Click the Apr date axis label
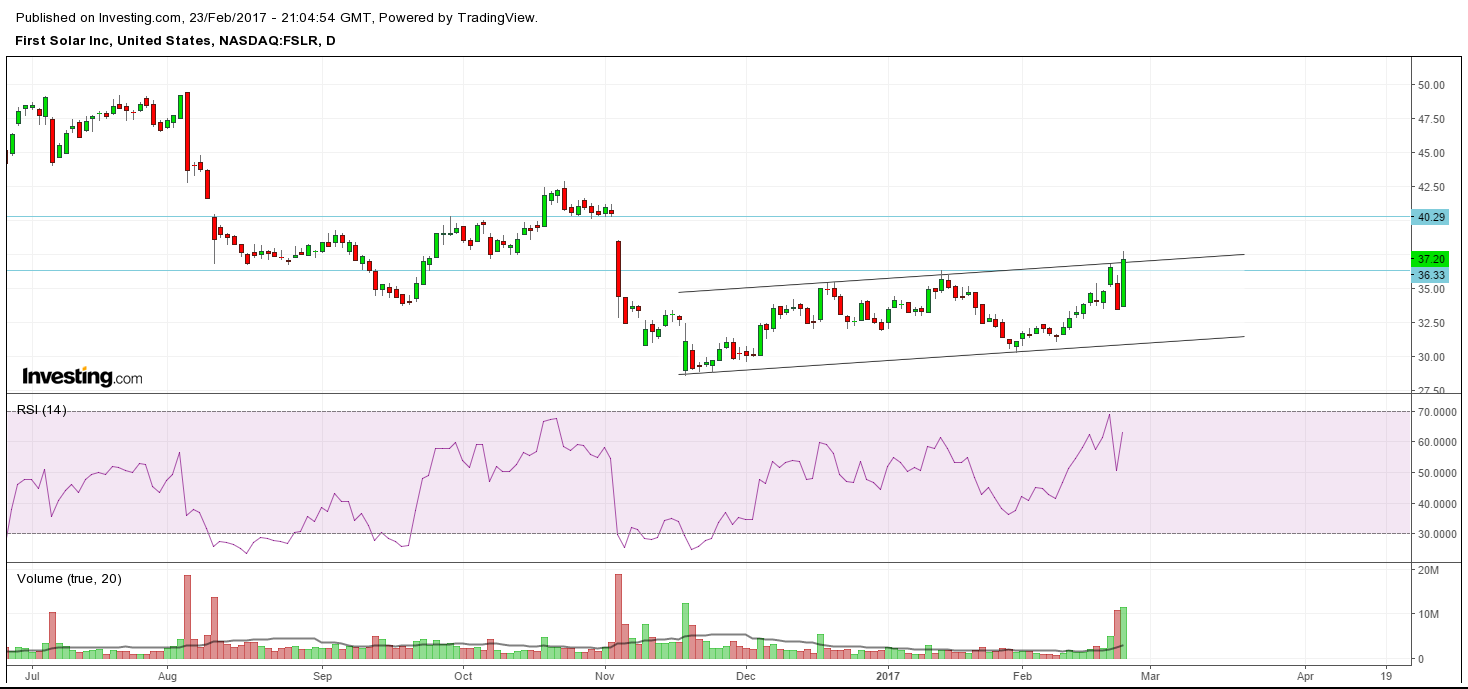The width and height of the screenshot is (1468, 689). point(1305,677)
